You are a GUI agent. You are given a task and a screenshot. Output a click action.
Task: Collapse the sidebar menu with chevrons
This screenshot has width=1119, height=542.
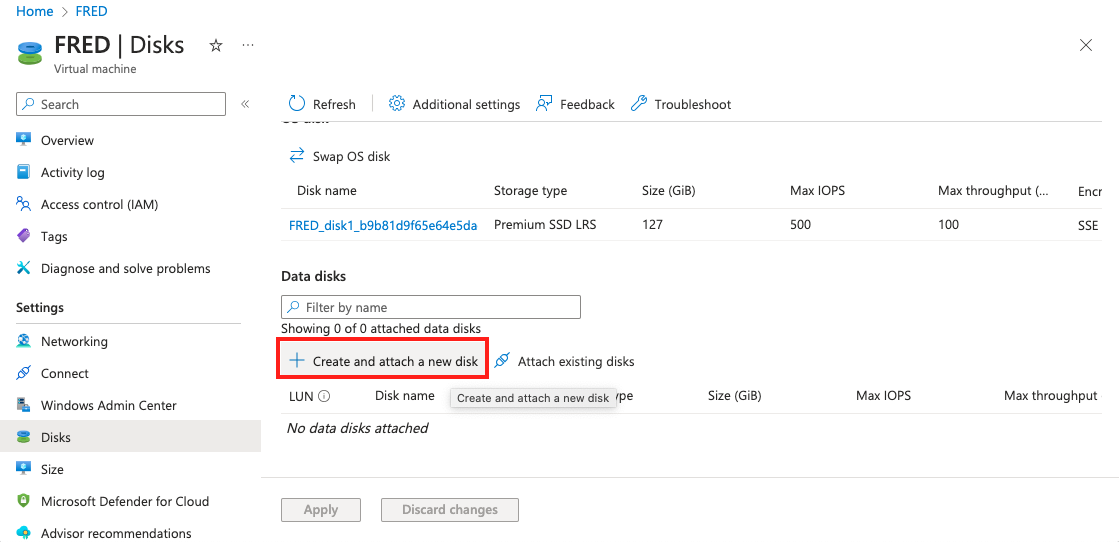pos(245,104)
